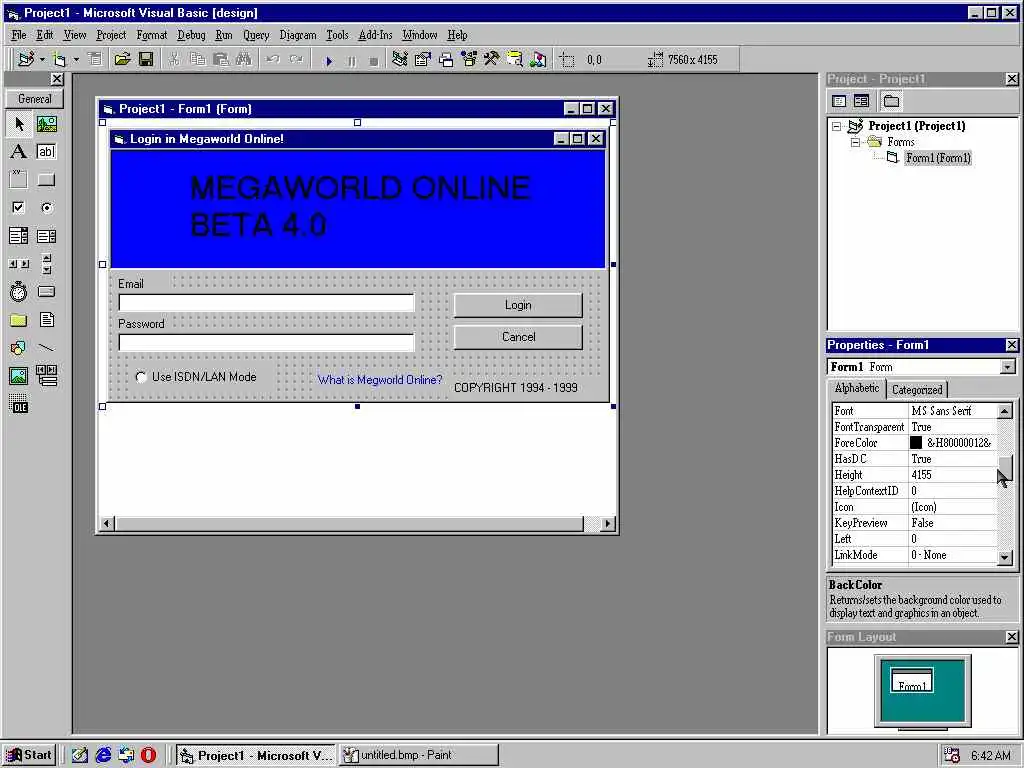Select the OptionButton control in toolbox
This screenshot has height=768, width=1024.
point(46,208)
